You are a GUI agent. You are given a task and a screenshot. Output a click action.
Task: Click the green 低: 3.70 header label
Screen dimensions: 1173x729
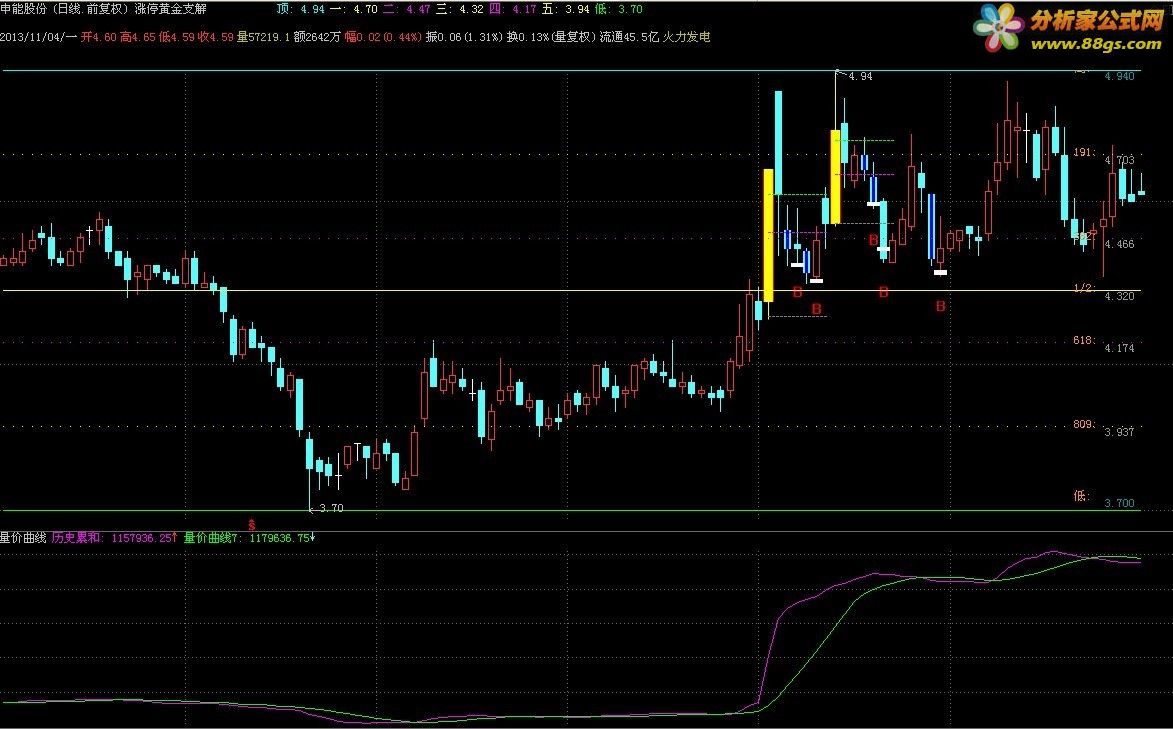click(619, 9)
